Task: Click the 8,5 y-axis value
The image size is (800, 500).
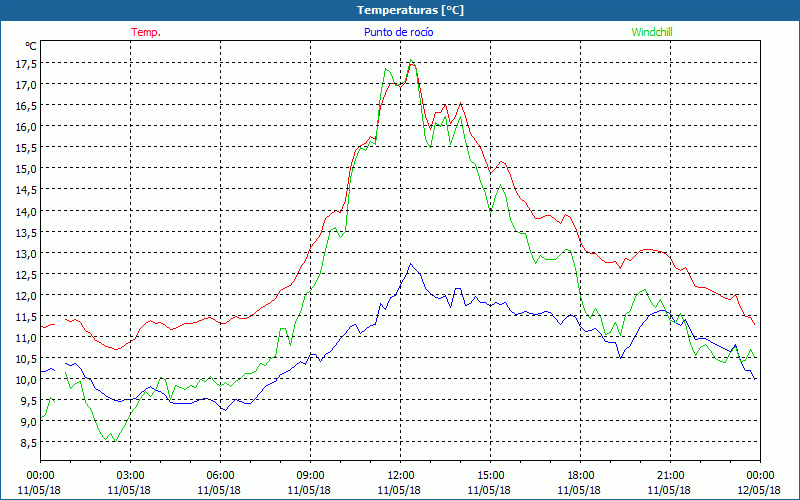Action: [29, 443]
